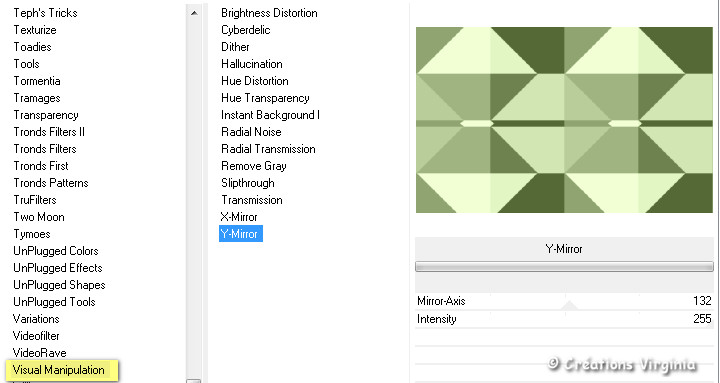Select VideoRave category

point(39,353)
